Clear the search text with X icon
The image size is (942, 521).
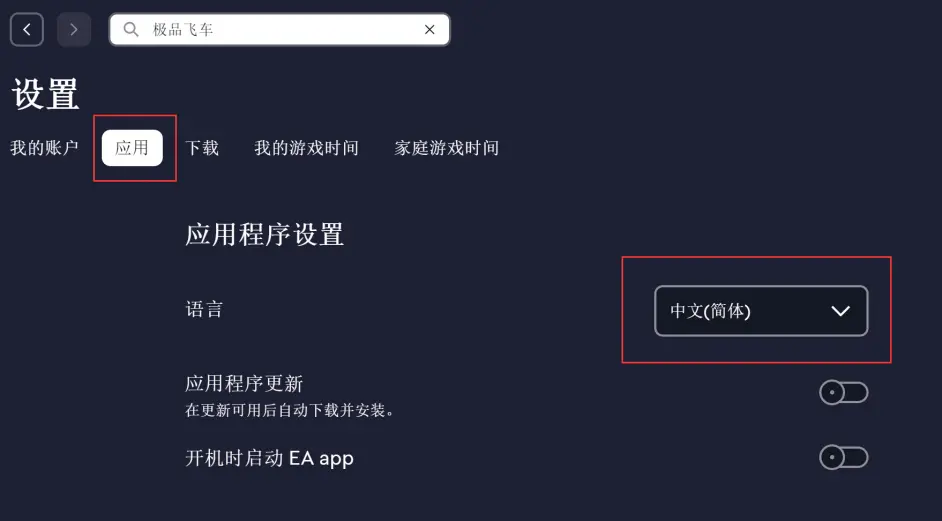[x=430, y=29]
